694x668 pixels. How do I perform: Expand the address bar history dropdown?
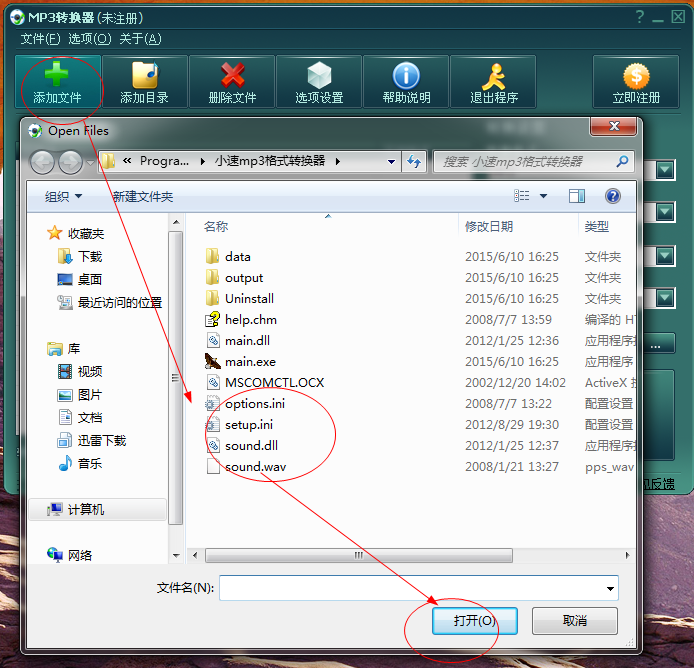pos(391,162)
